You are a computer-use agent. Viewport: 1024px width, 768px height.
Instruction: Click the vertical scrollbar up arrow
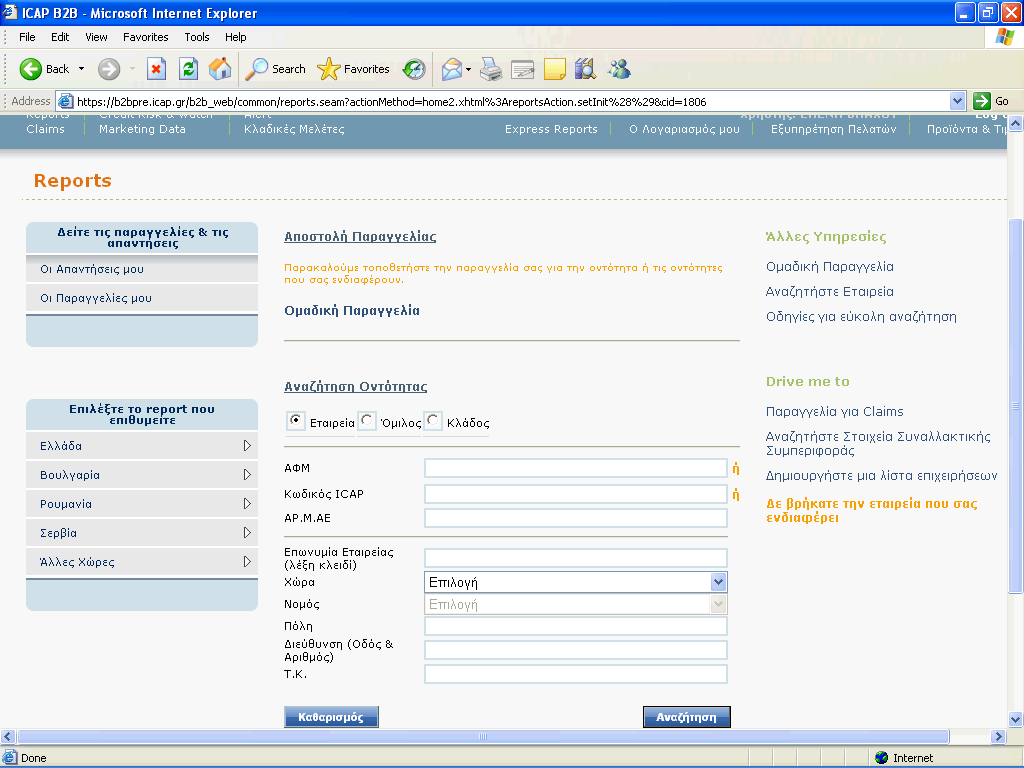[x=1016, y=122]
